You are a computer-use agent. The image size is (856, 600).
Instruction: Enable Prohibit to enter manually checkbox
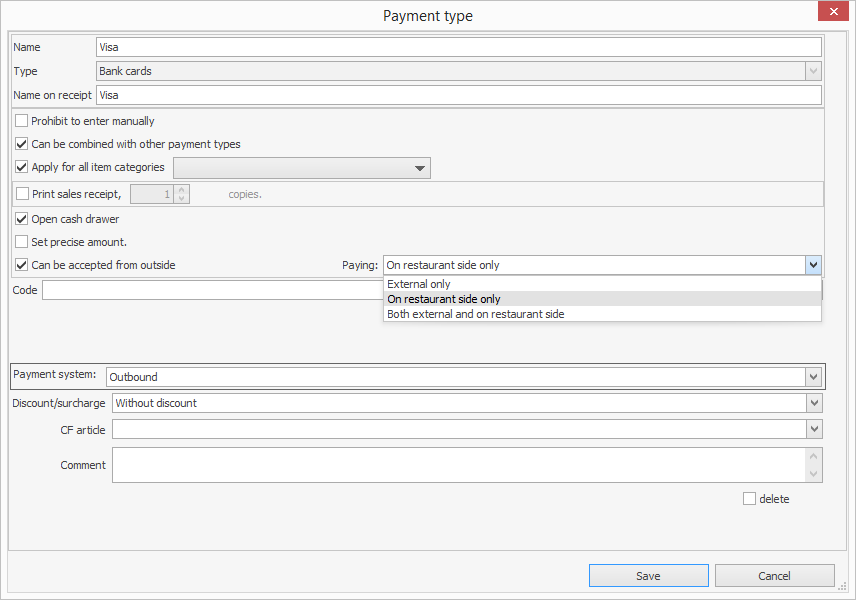click(x=22, y=121)
